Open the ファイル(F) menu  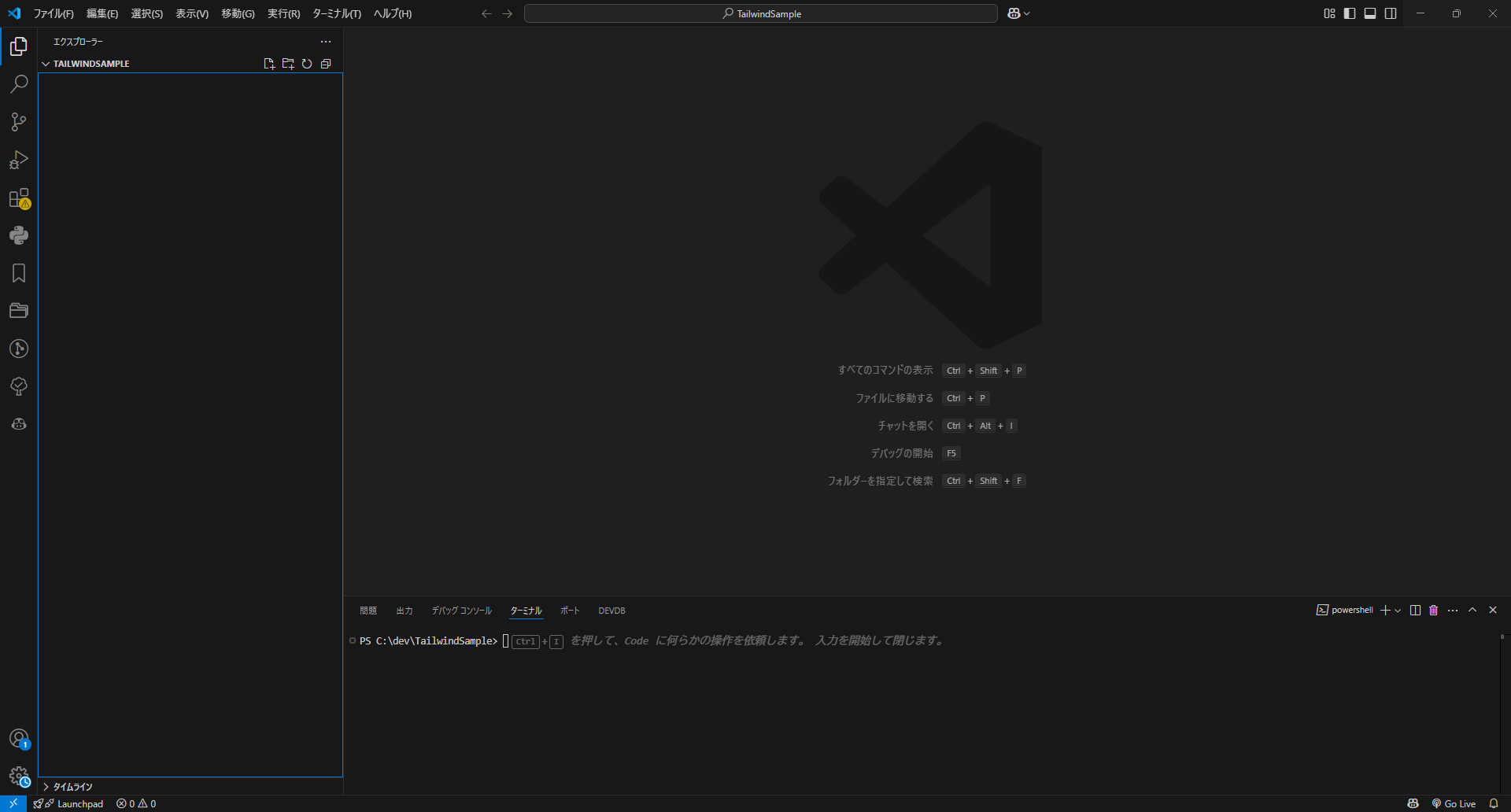(x=54, y=13)
